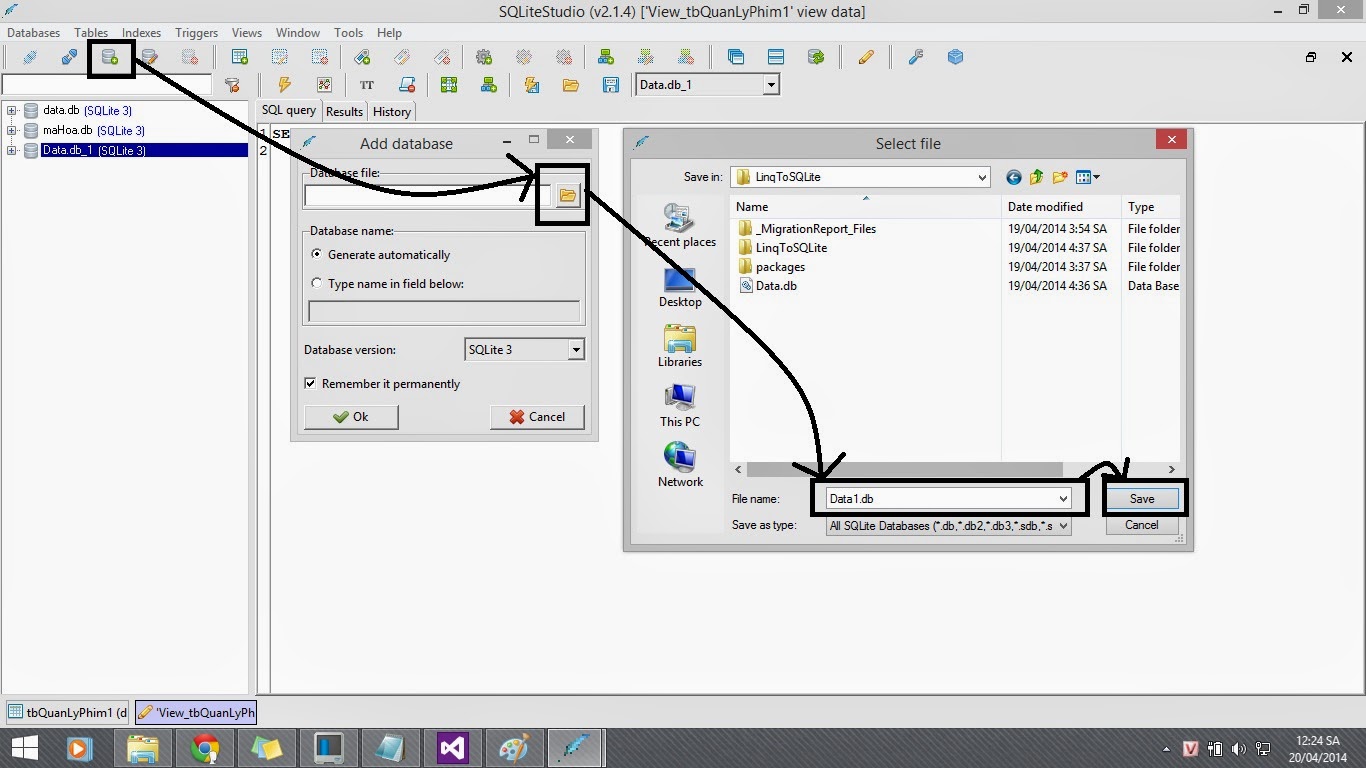Click the Save SQL to file floppy icon

pos(611,85)
